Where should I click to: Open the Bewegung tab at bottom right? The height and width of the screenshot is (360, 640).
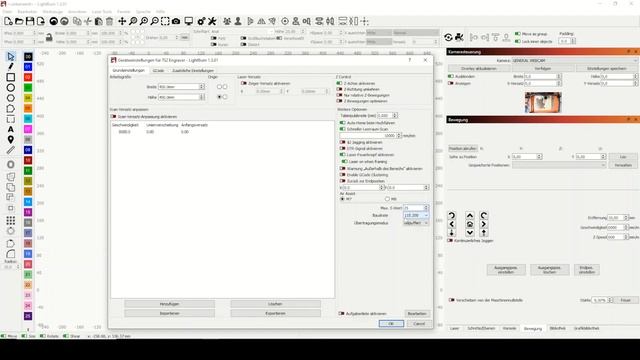(533, 328)
